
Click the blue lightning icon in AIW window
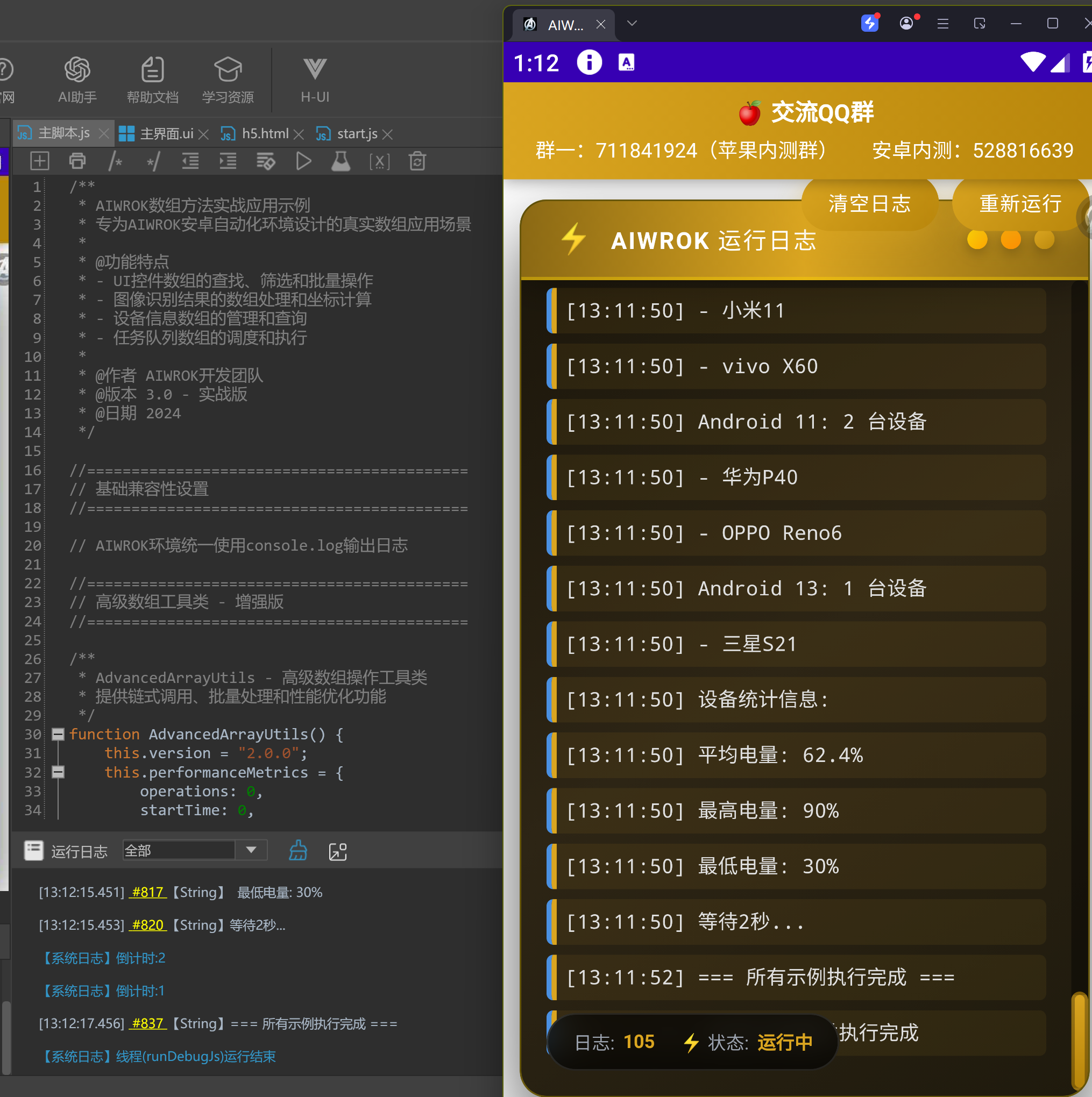[x=869, y=23]
